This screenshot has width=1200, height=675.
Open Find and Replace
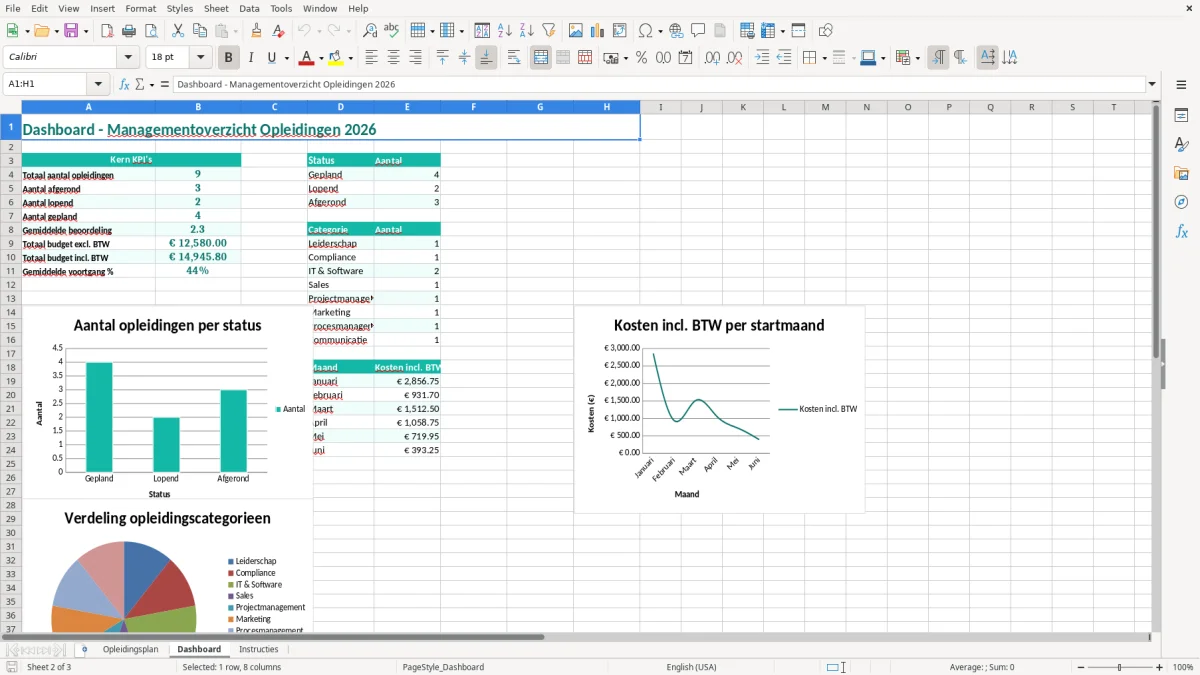coord(370,31)
